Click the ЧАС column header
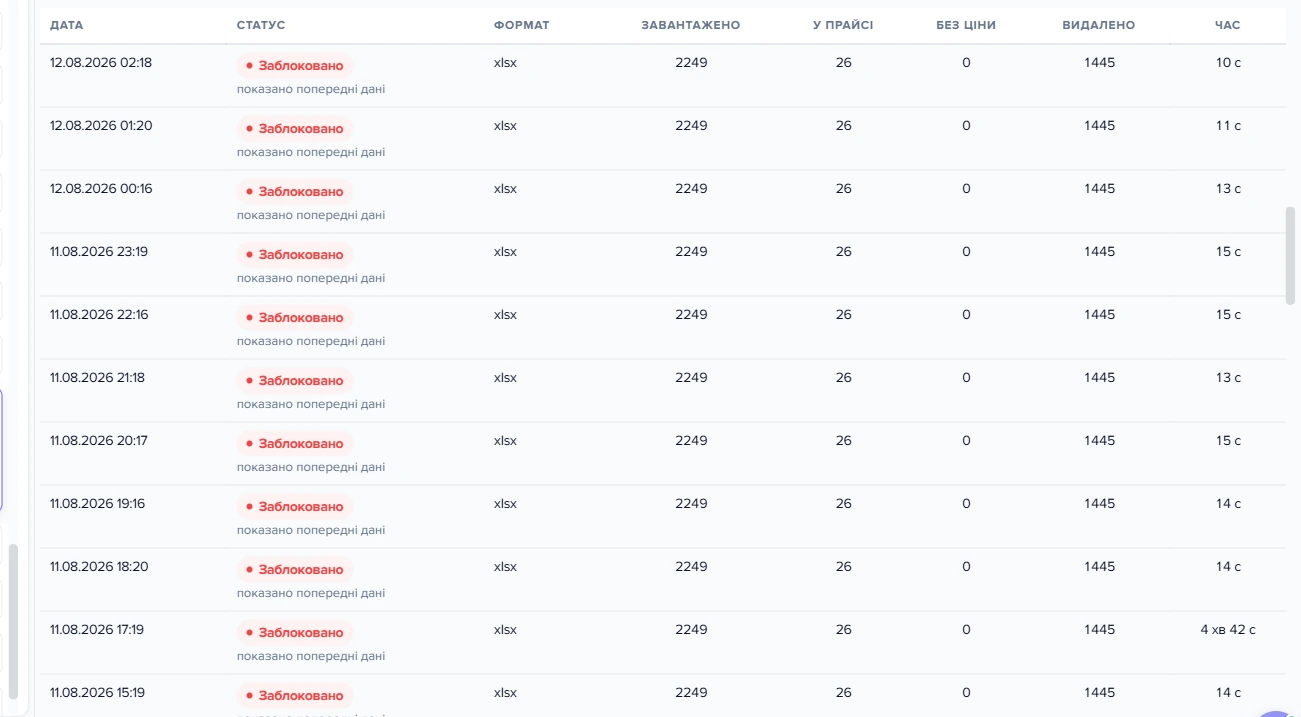The width and height of the screenshot is (1301, 717). pos(1228,25)
